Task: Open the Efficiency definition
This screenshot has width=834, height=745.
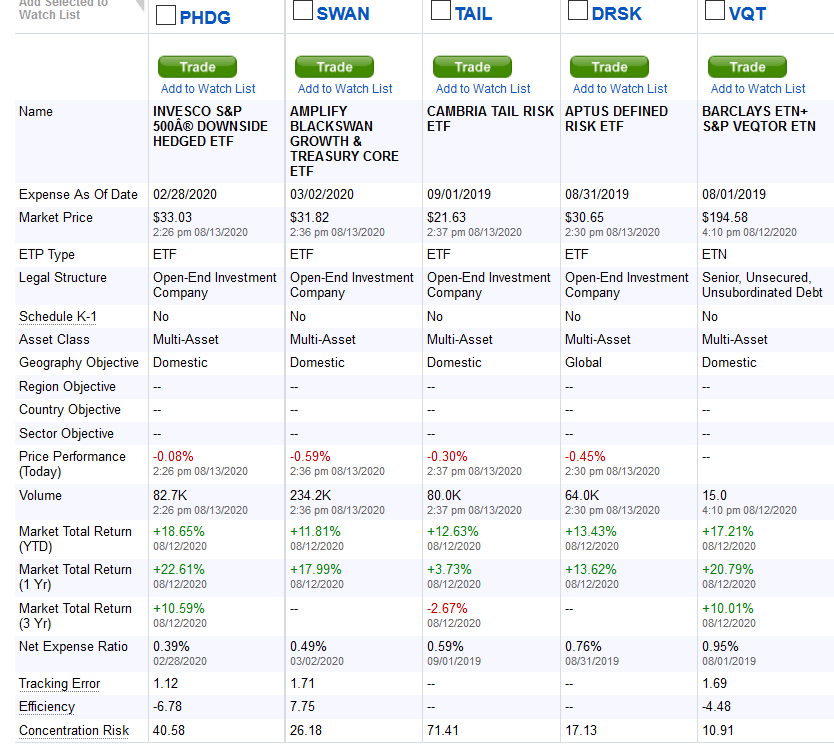Action: (x=47, y=707)
